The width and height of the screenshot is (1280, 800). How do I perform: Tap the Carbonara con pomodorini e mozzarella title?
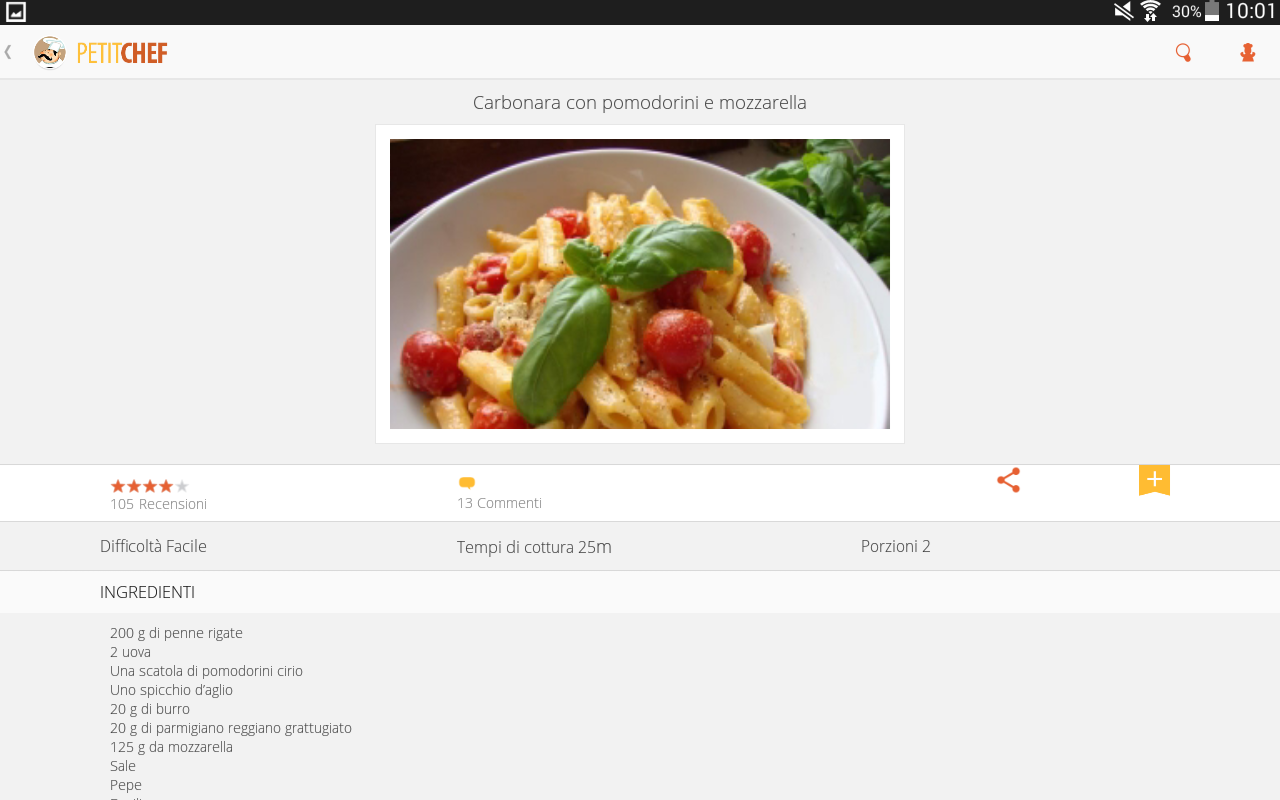click(640, 103)
